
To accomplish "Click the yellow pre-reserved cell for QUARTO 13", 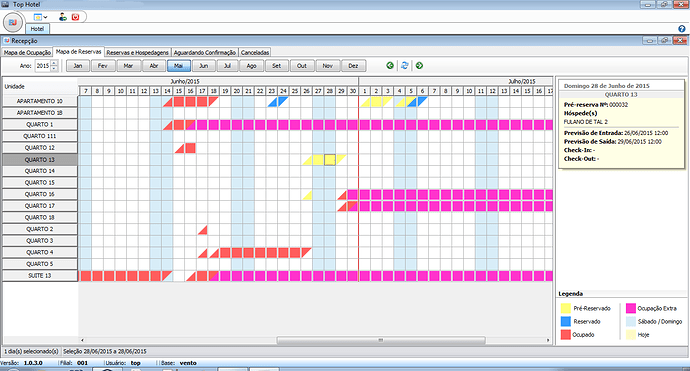I will (x=330, y=160).
